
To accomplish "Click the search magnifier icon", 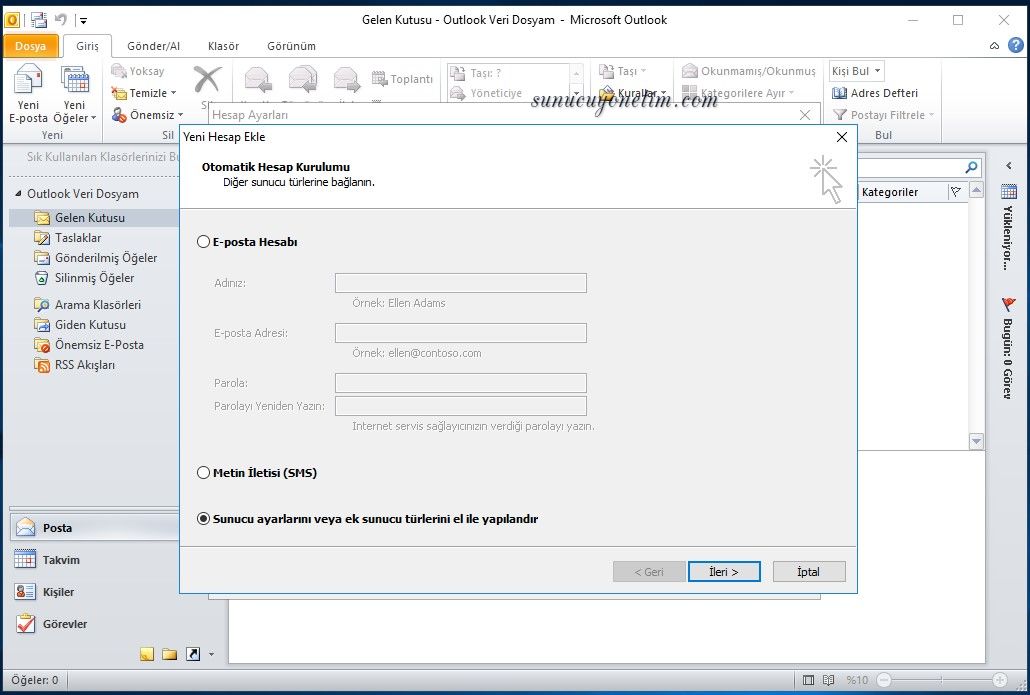I will coord(972,167).
